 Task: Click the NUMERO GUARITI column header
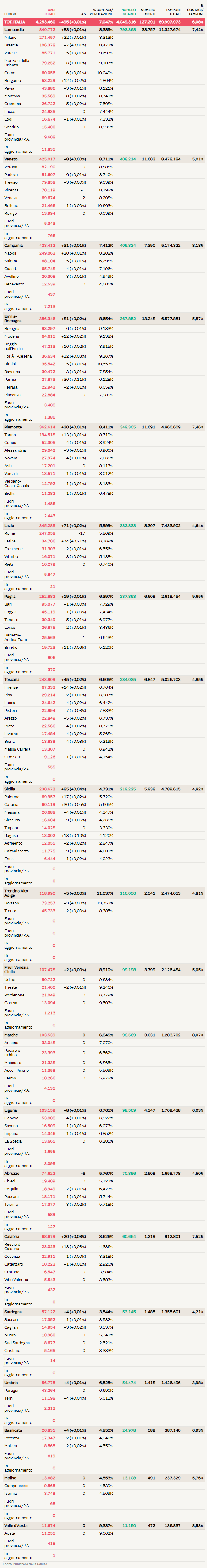pos(128,12)
